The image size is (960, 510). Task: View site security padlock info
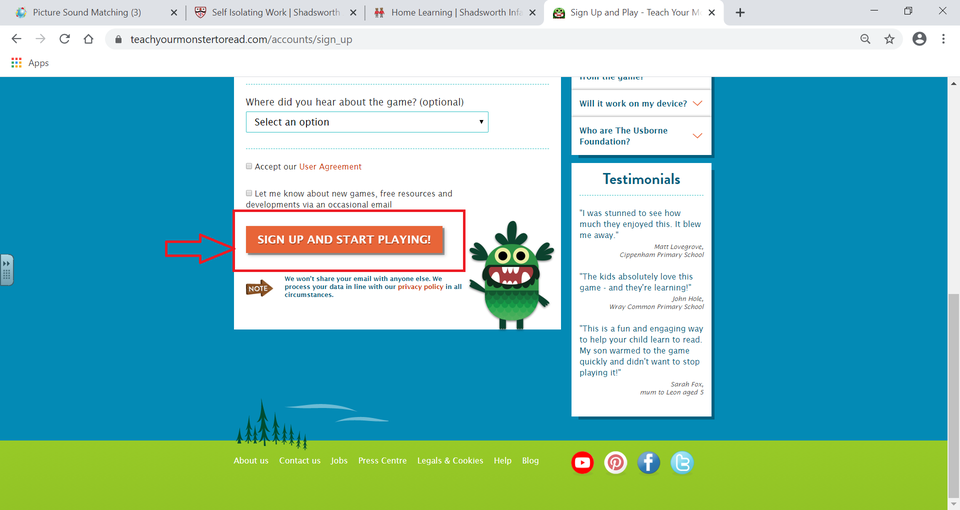tap(118, 39)
